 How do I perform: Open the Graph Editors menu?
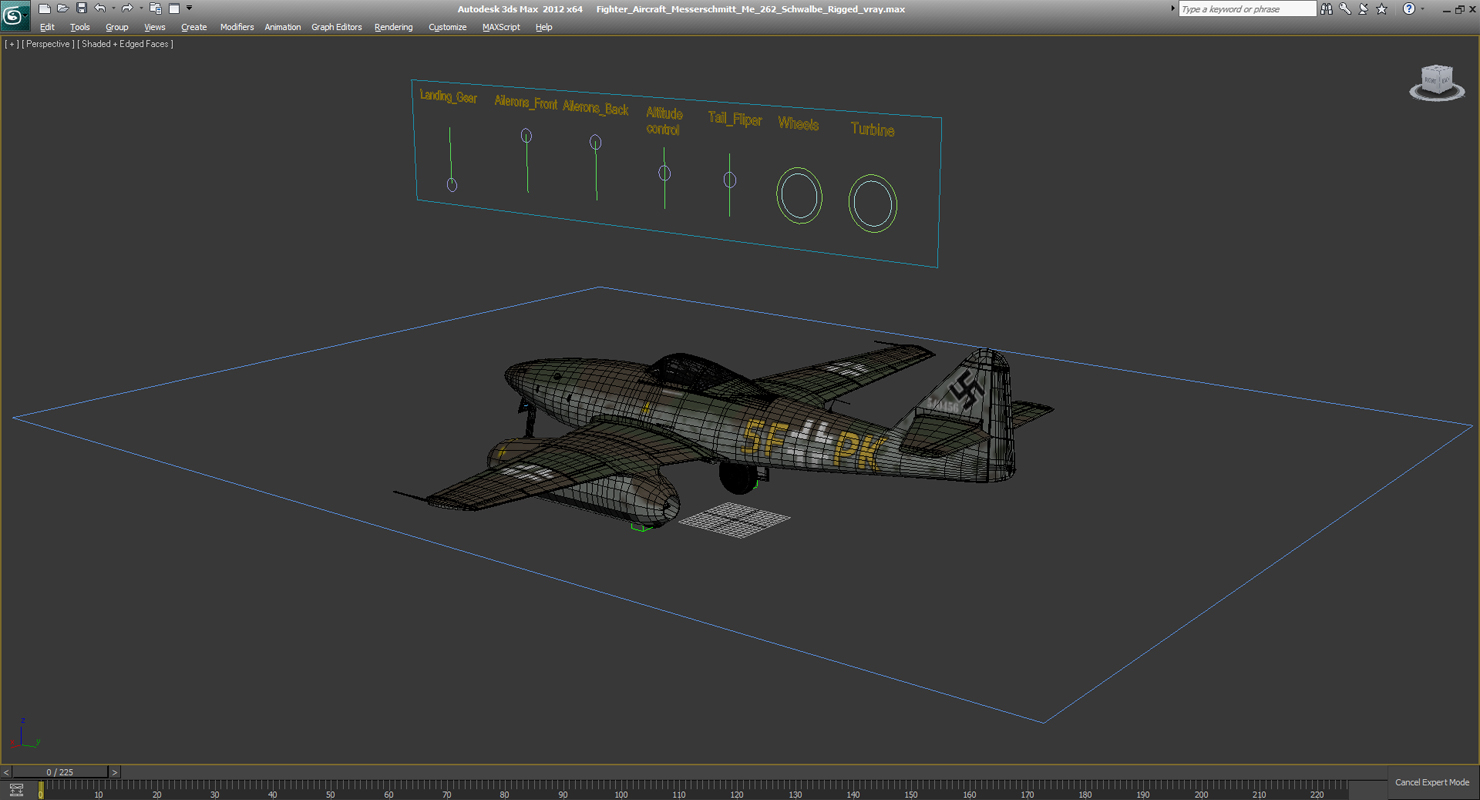point(337,27)
